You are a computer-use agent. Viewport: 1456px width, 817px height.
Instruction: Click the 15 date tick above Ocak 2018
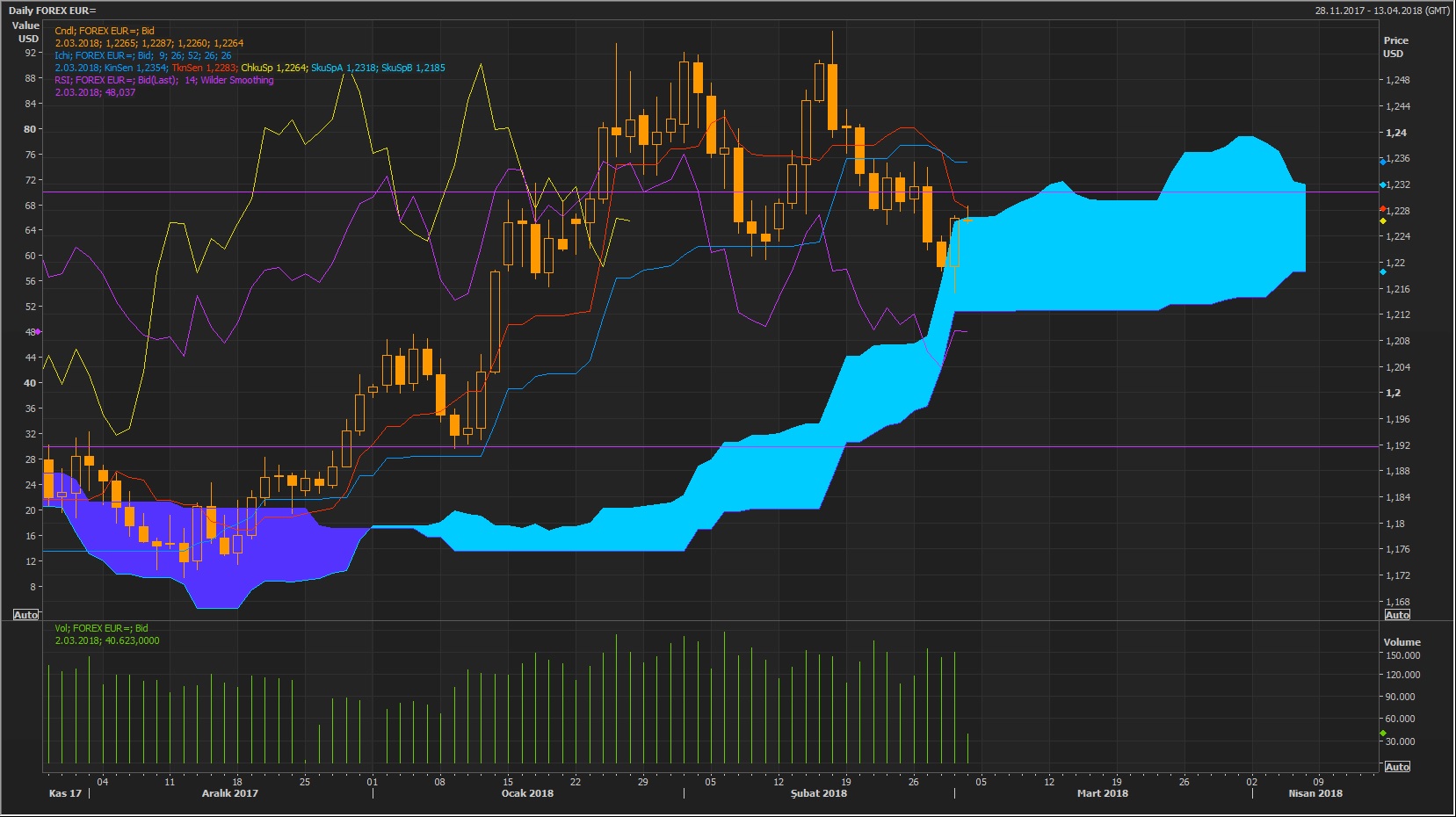508,782
